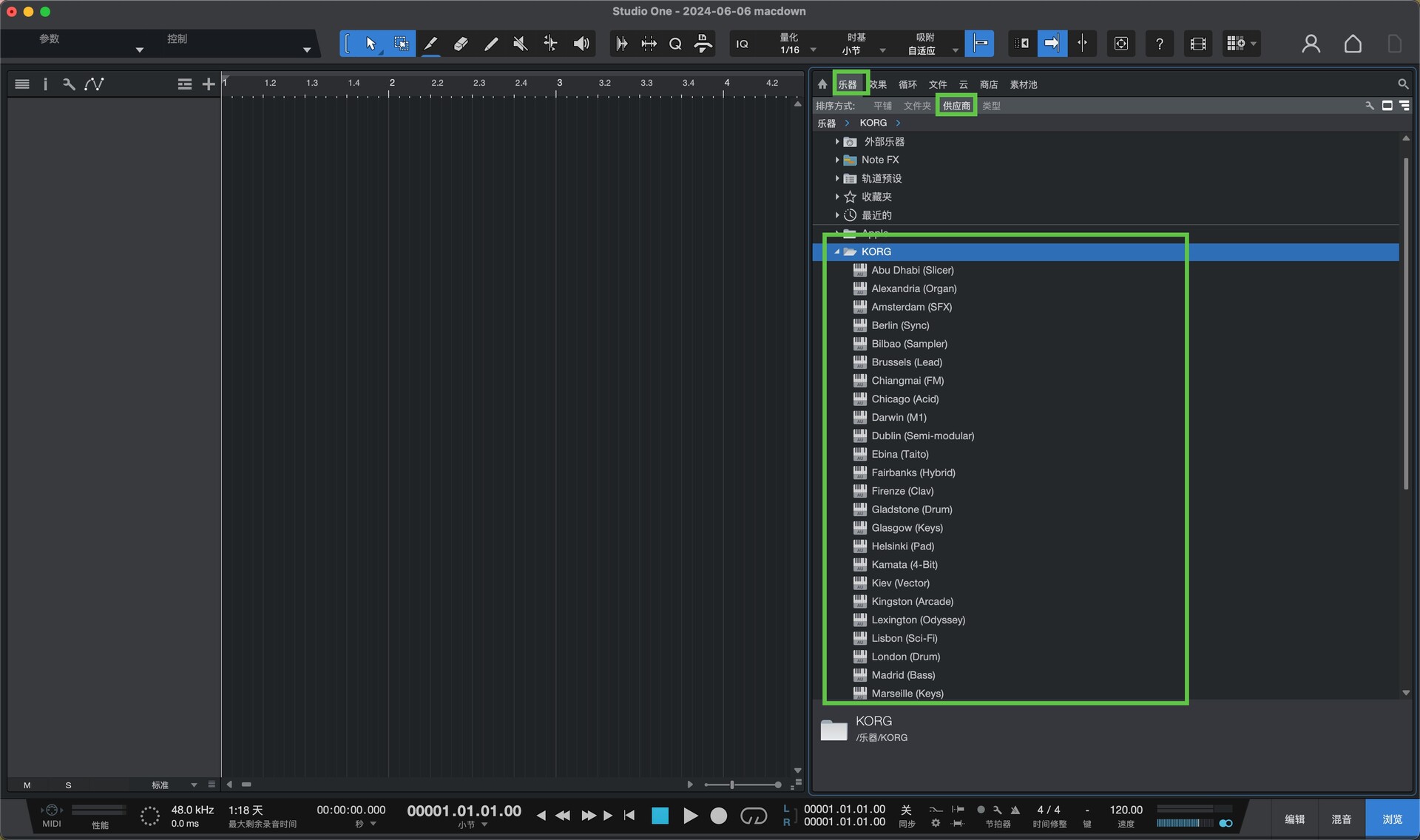The height and width of the screenshot is (840, 1420).
Task: Select the Paint (pencil) tool
Action: click(490, 44)
